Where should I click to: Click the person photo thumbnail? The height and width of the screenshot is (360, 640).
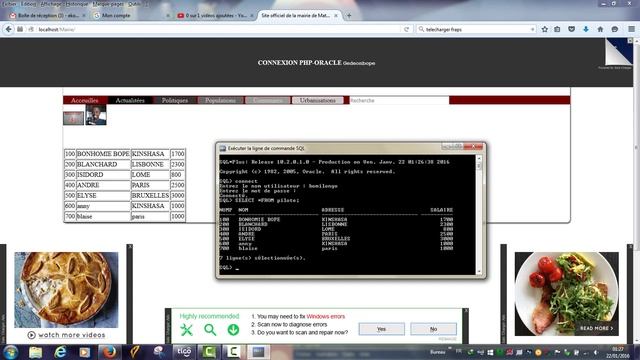tap(96, 115)
